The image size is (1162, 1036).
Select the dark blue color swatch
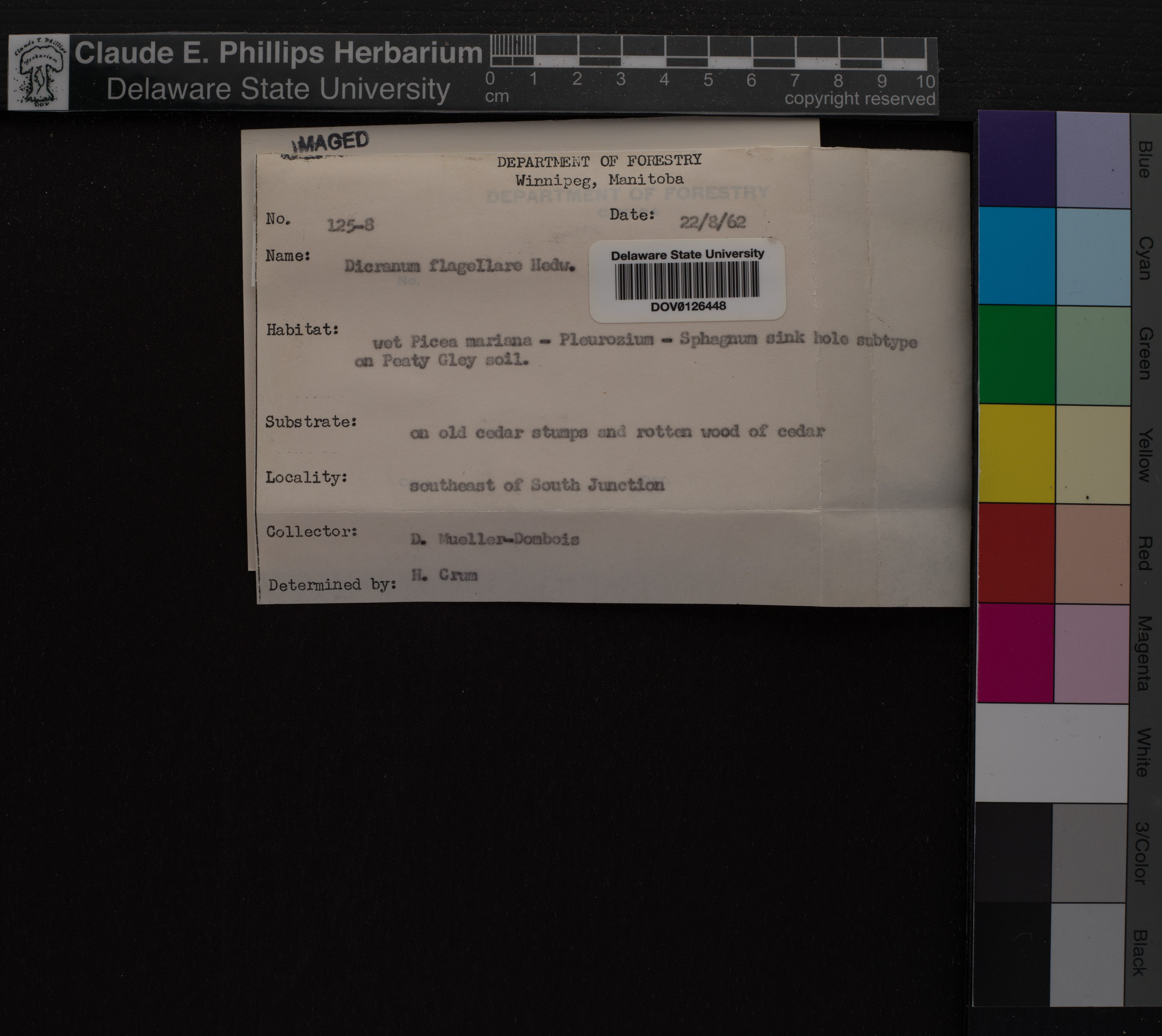coord(1017,159)
